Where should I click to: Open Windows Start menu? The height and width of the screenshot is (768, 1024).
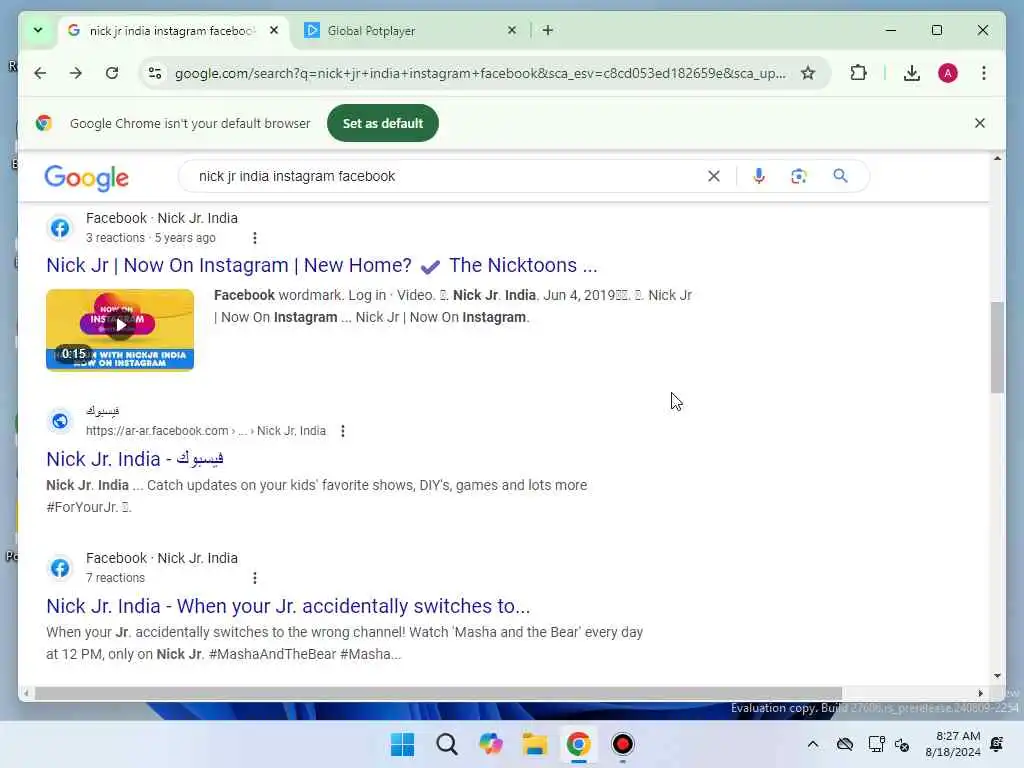pos(402,744)
